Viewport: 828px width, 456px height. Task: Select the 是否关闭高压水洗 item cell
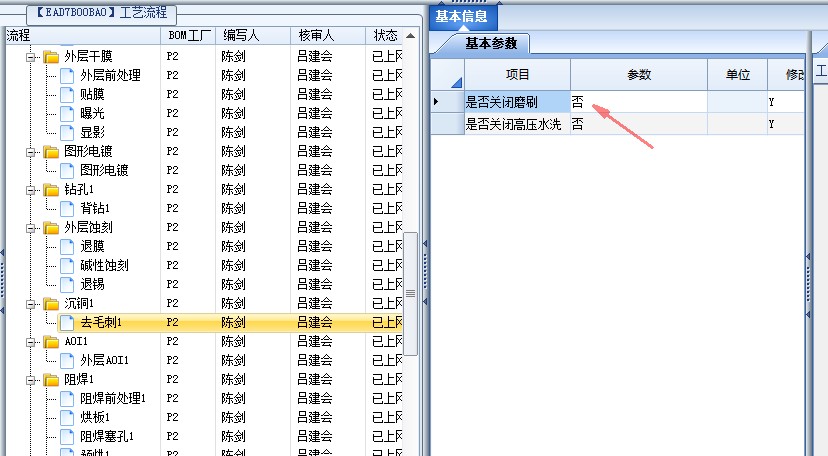(x=517, y=124)
